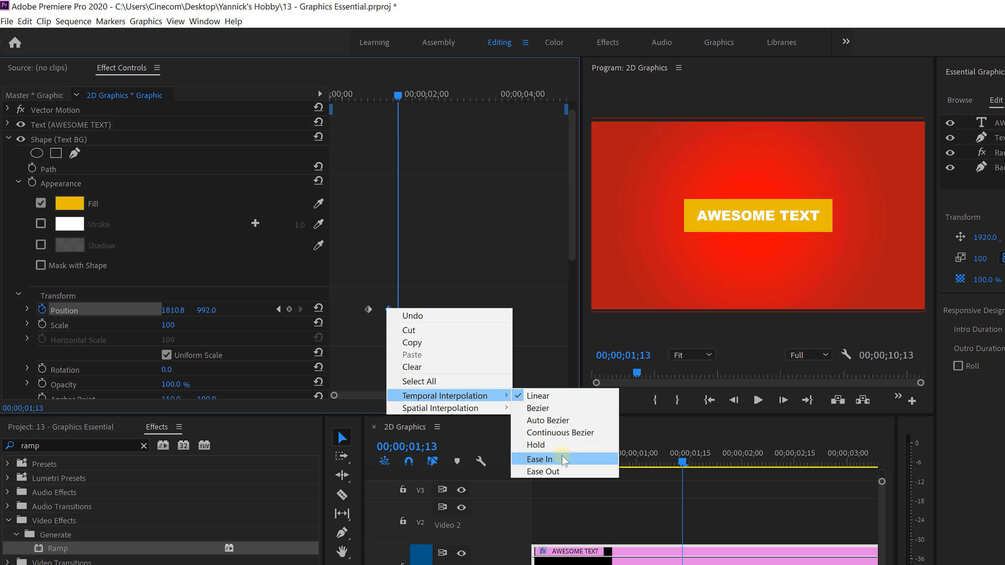Click the white Stroke color swatch
The height and width of the screenshot is (565, 1005).
point(69,224)
